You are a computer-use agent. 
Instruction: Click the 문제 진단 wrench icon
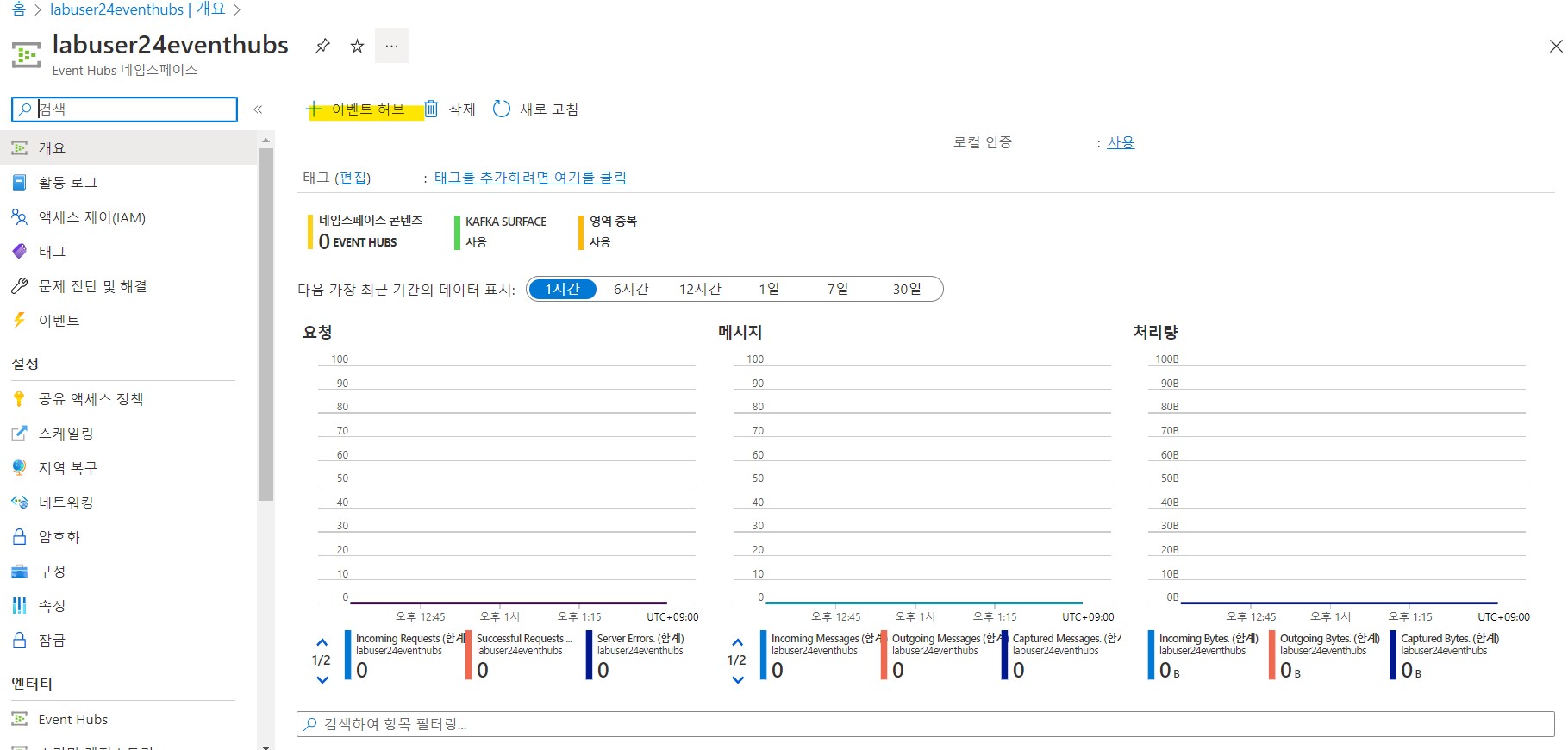click(19, 286)
